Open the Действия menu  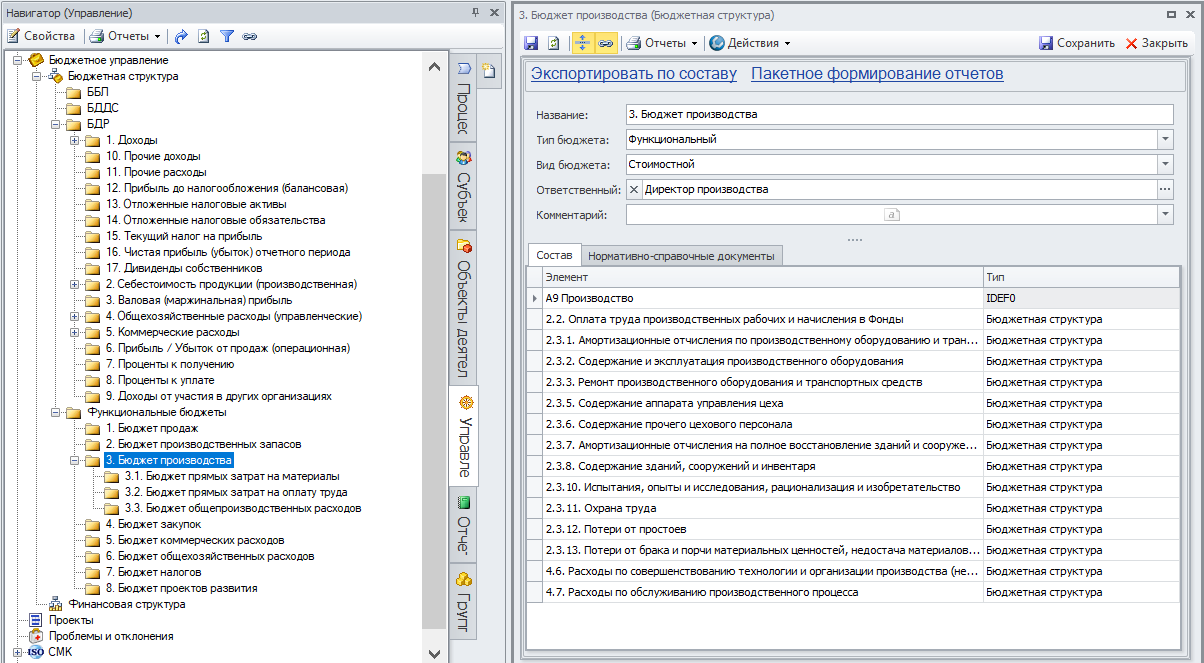point(749,43)
